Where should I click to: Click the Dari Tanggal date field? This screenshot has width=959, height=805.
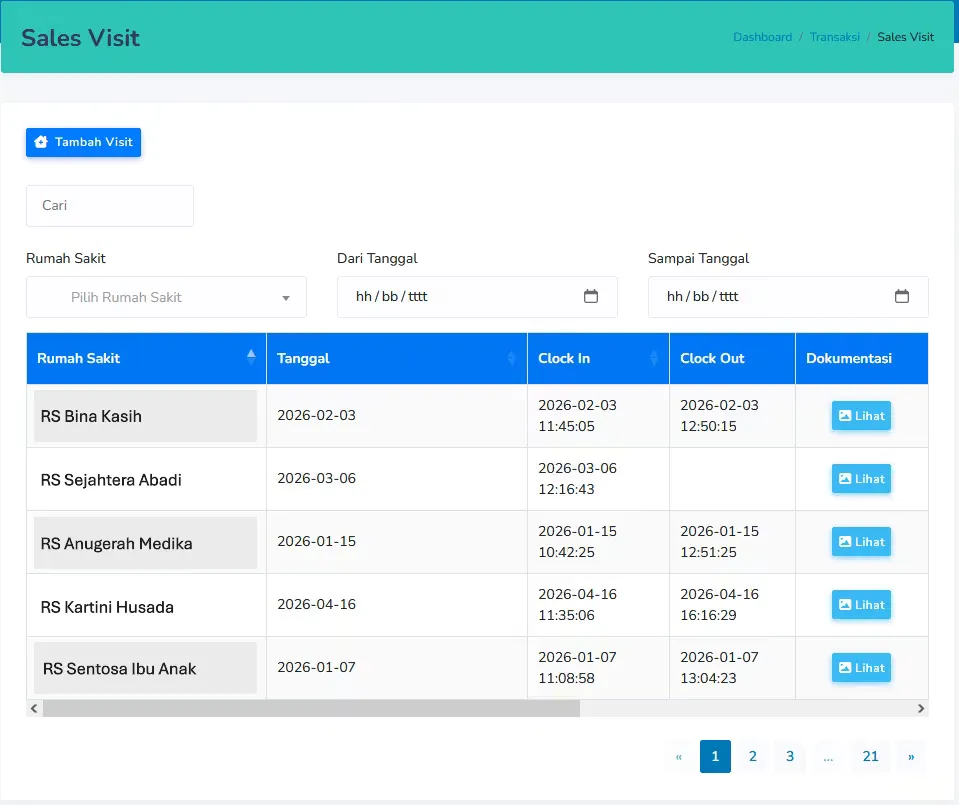point(477,297)
